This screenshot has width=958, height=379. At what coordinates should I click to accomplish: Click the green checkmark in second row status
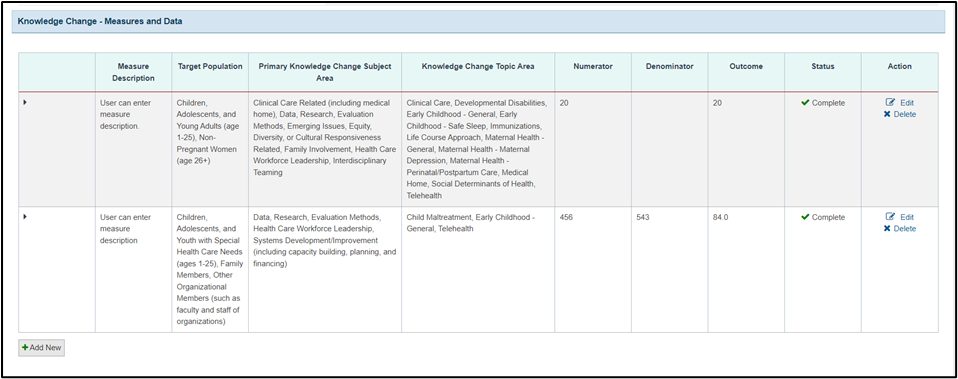pos(805,217)
